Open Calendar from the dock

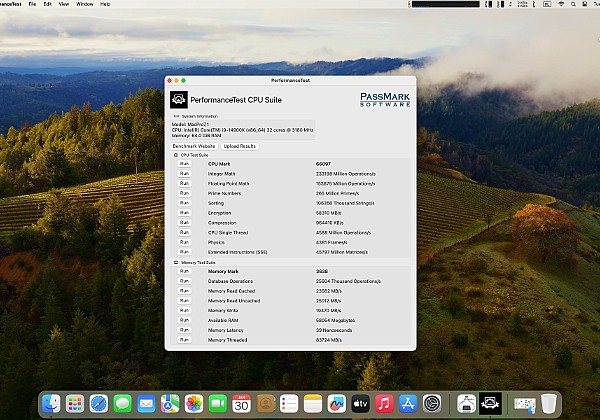pos(241,404)
